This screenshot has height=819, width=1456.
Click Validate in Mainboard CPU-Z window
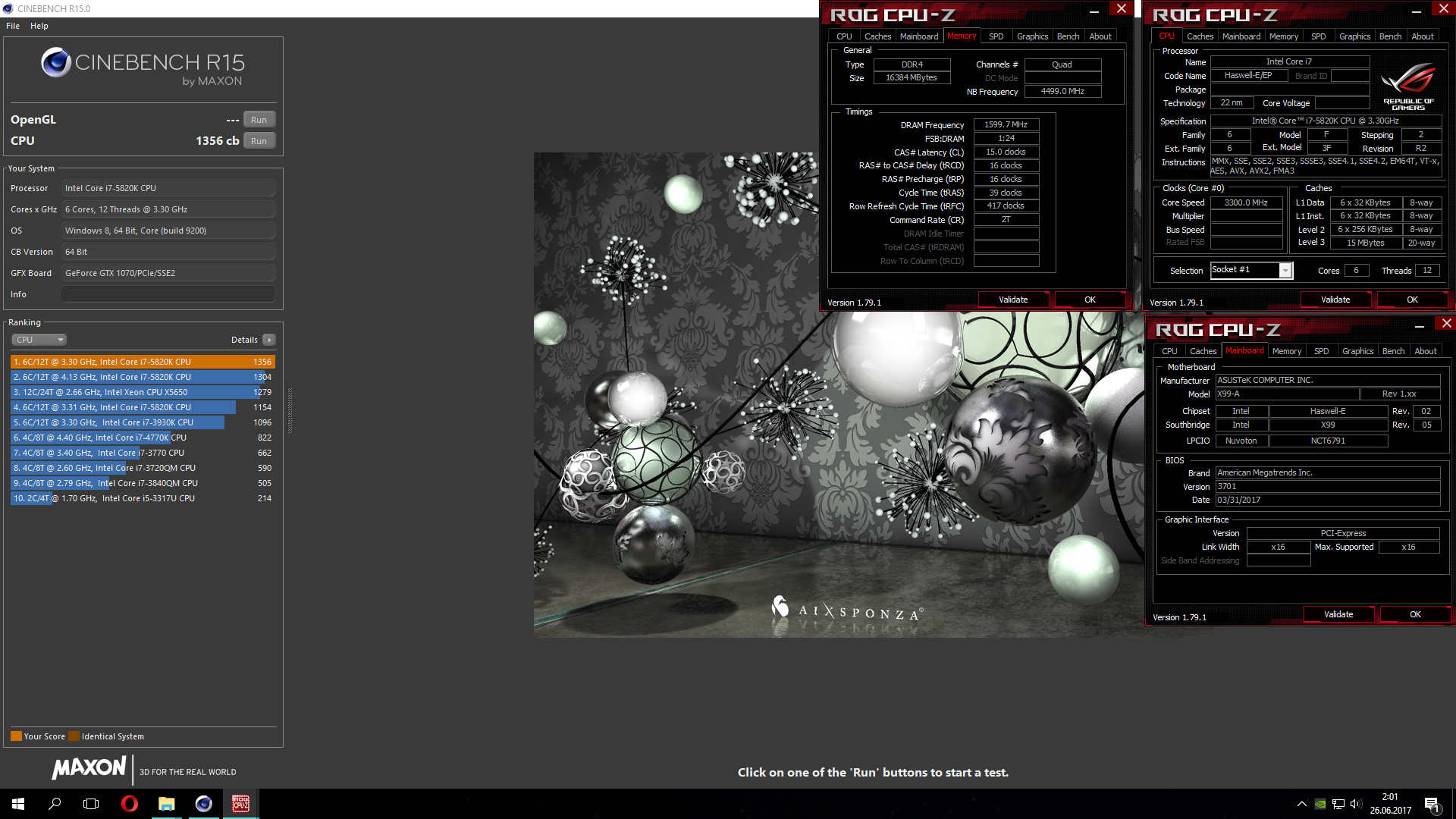click(1338, 614)
